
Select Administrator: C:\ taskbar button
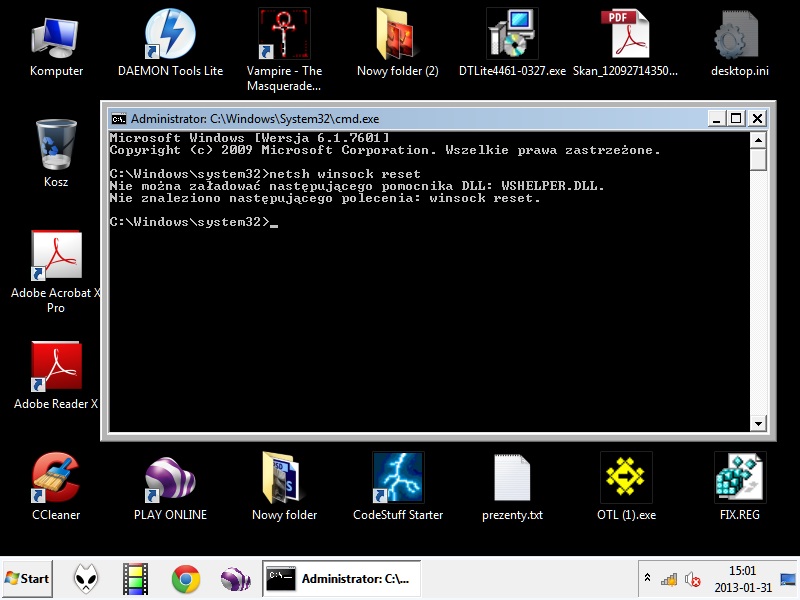tap(341, 579)
